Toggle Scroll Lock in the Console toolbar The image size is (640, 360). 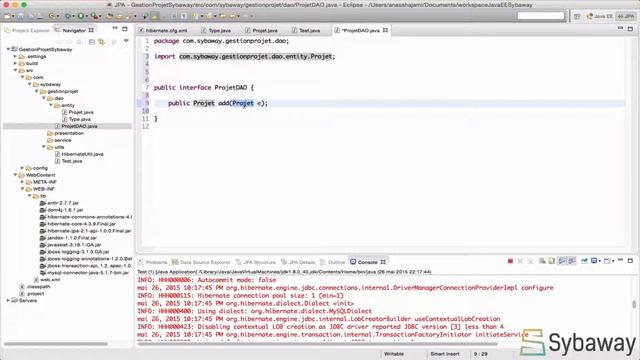click(x=552, y=261)
